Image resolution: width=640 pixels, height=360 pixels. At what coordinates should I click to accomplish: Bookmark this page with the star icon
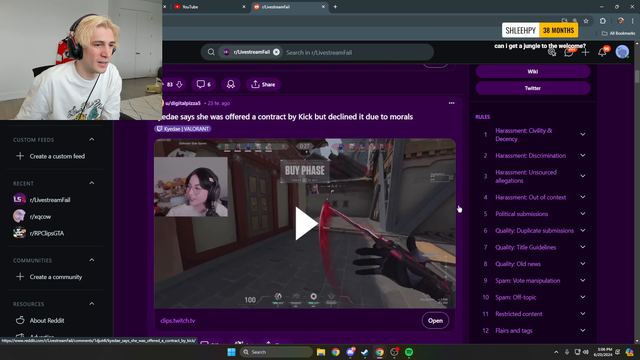586,21
